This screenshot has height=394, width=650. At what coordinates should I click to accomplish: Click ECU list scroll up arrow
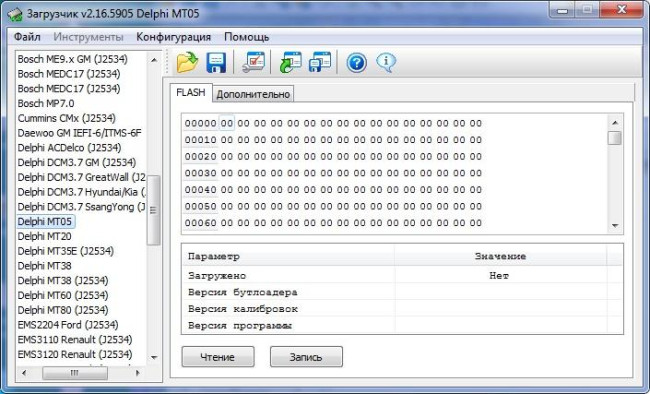154,60
